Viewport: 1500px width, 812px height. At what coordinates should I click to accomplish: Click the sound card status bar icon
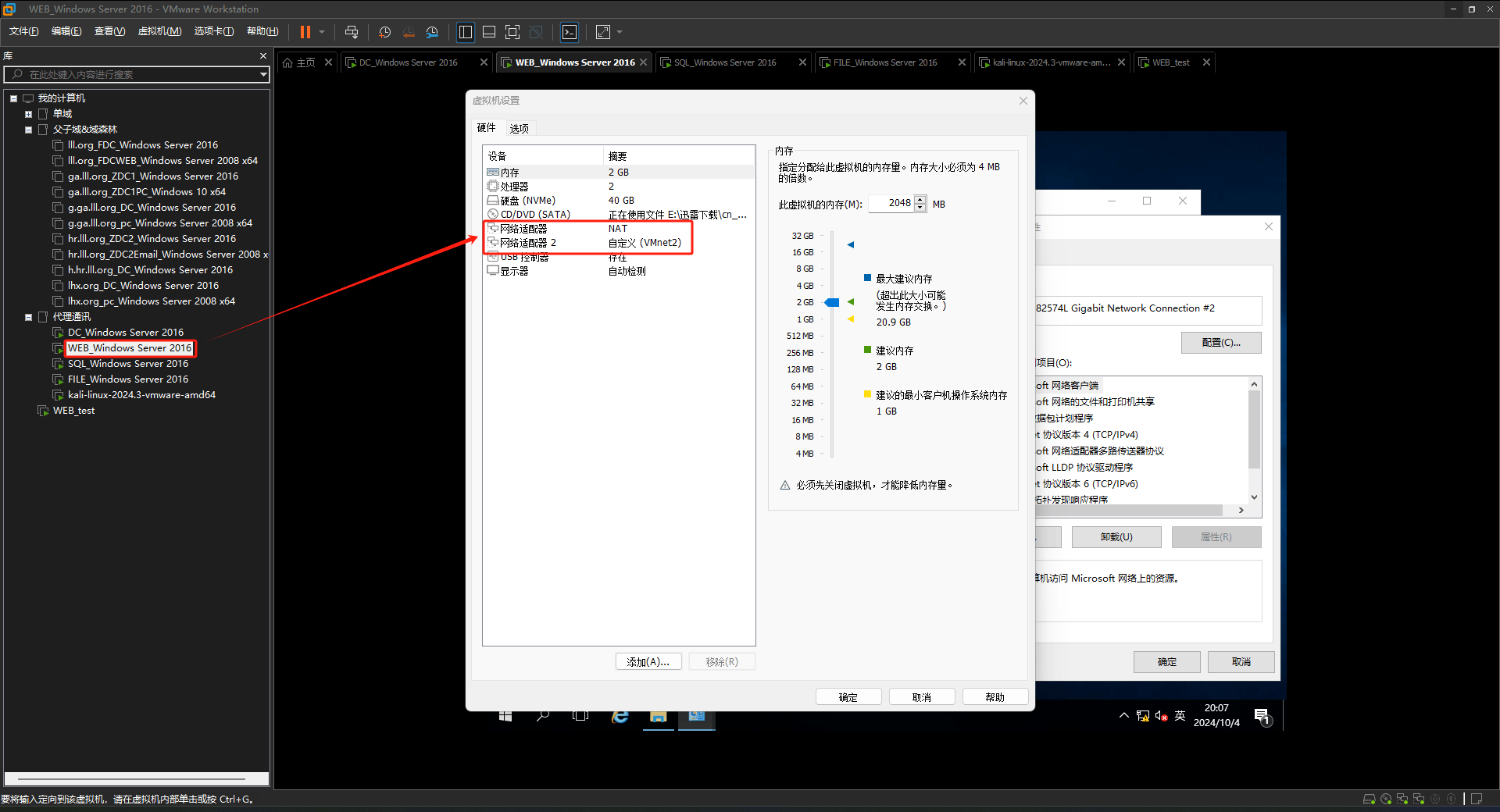coord(1435,799)
